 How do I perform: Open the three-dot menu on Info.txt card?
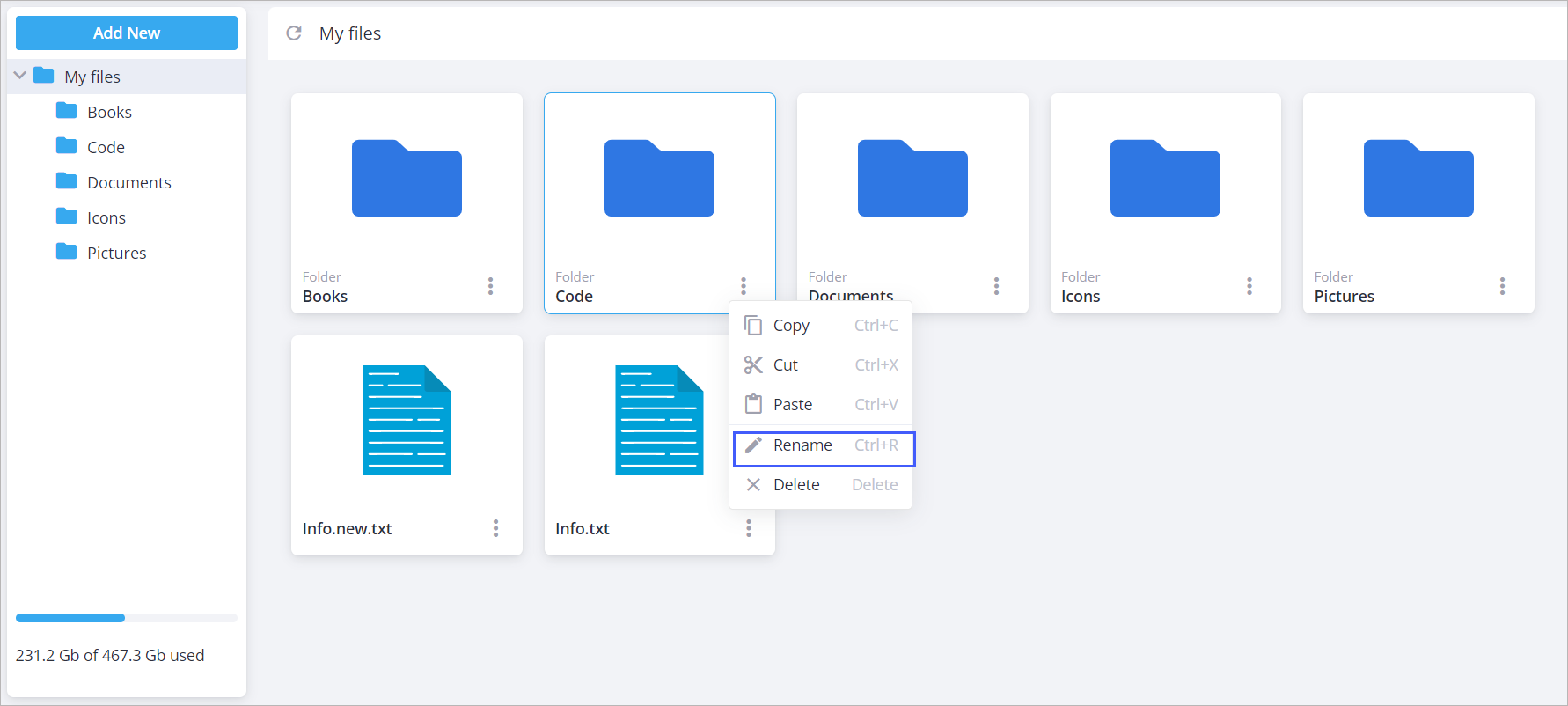click(749, 528)
